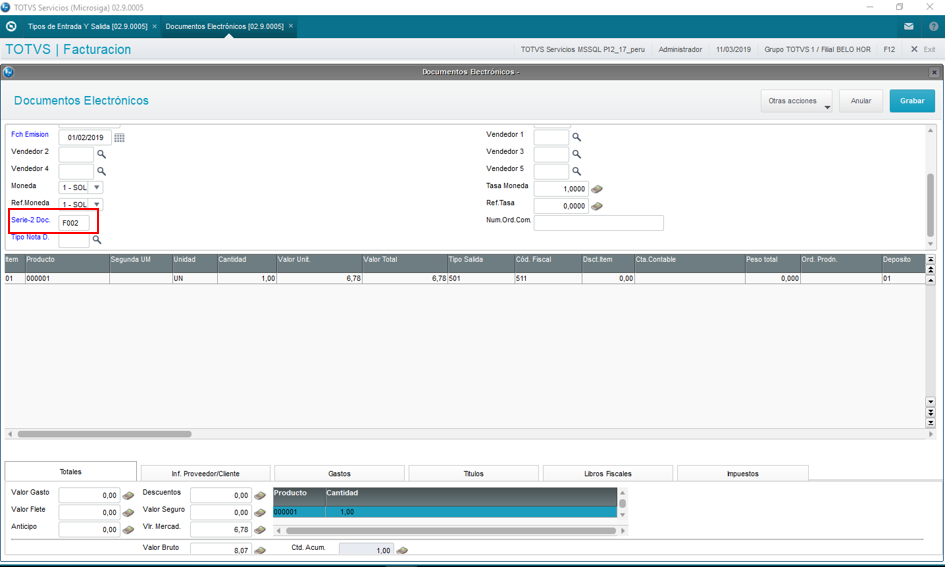This screenshot has height=567, width=945.
Task: Open lookup for Tipo Nota D.
Action: [x=96, y=240]
